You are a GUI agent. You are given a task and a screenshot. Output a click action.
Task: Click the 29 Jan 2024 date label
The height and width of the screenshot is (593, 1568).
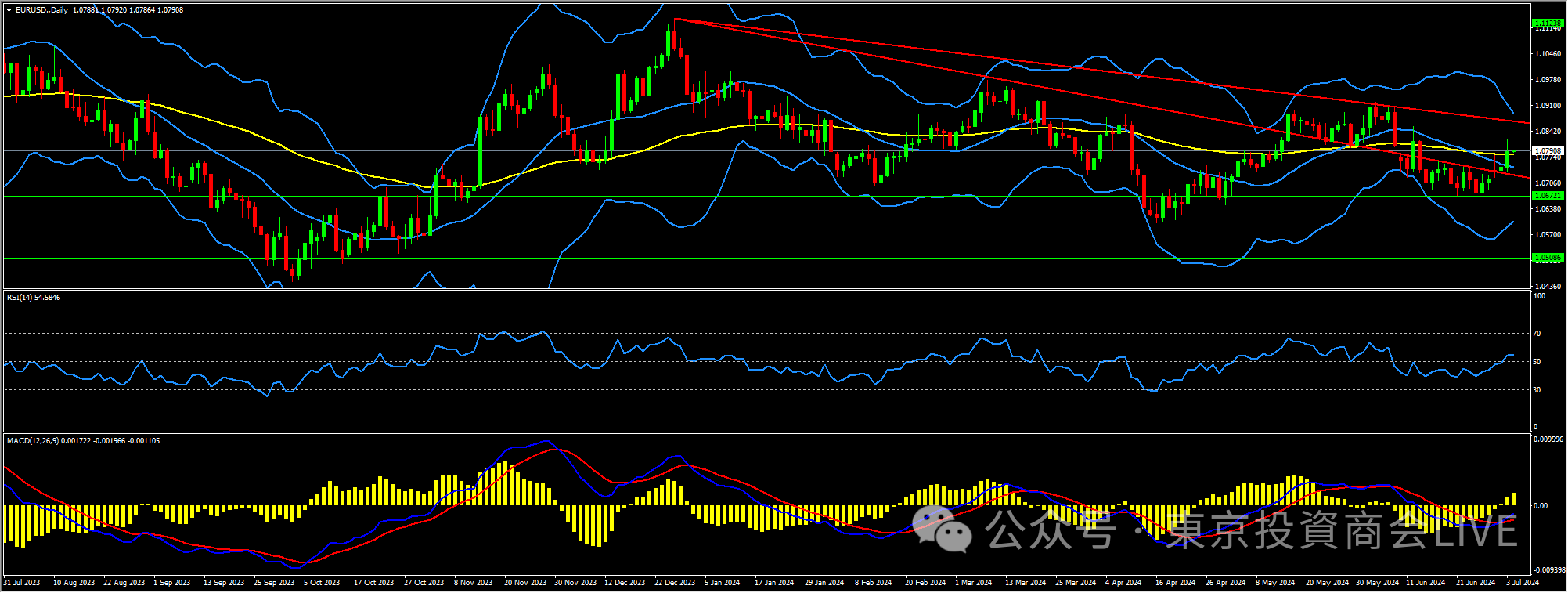click(x=824, y=583)
